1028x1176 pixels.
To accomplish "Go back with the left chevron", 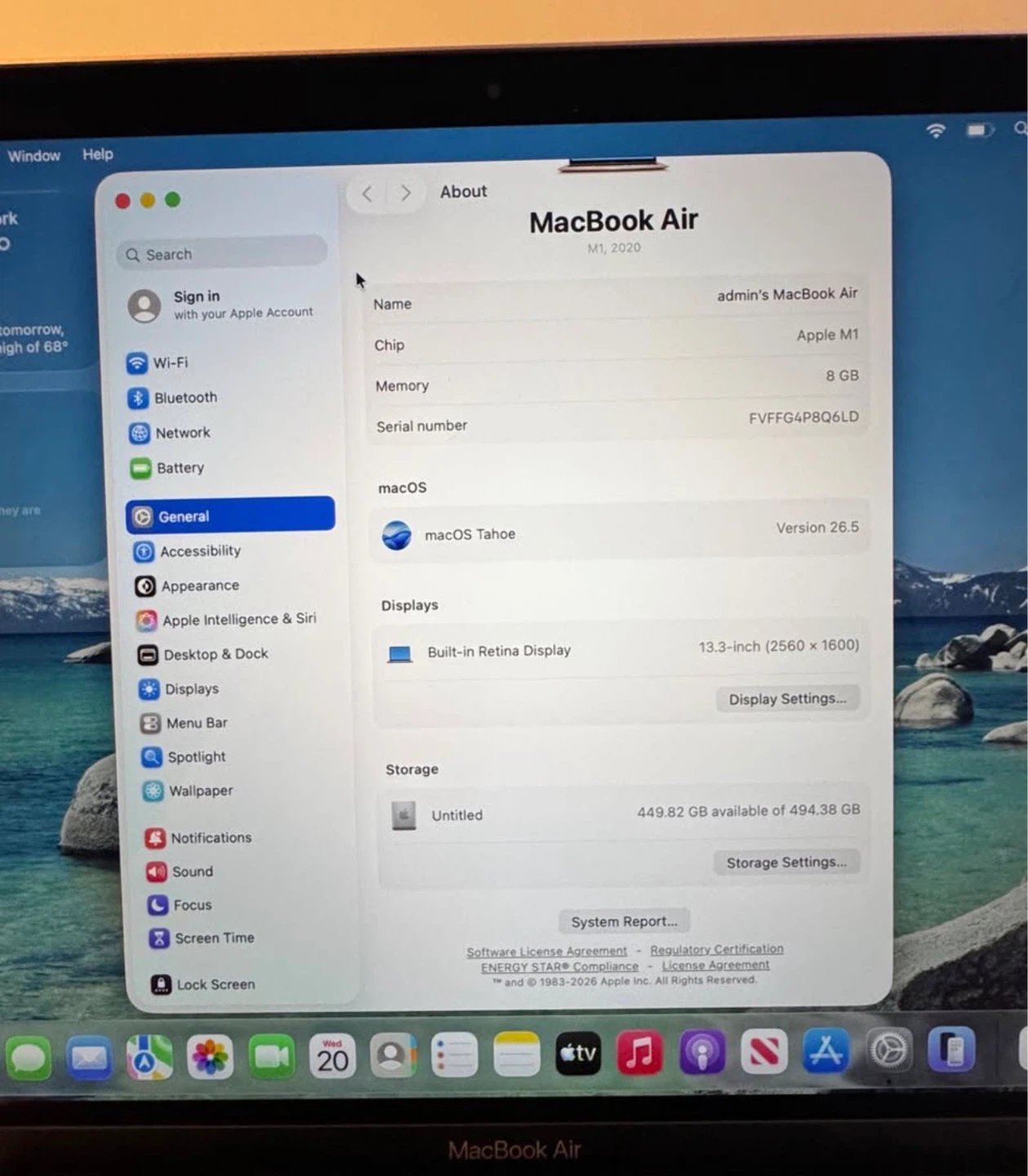I will click(x=367, y=194).
